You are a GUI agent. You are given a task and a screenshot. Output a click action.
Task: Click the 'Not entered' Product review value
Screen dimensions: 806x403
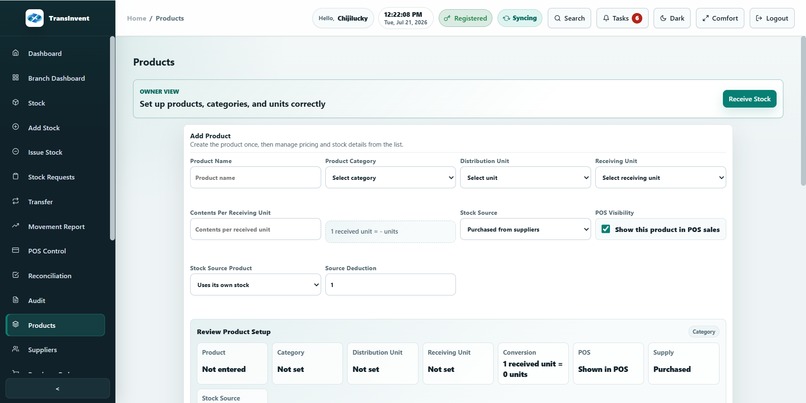[x=224, y=369]
